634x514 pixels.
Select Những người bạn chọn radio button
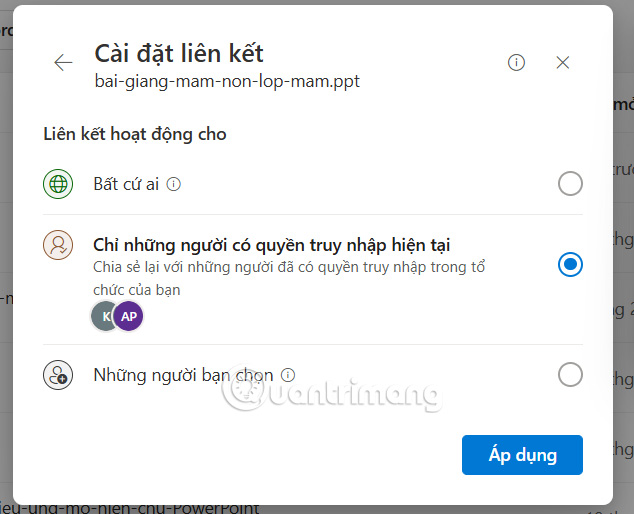click(570, 375)
